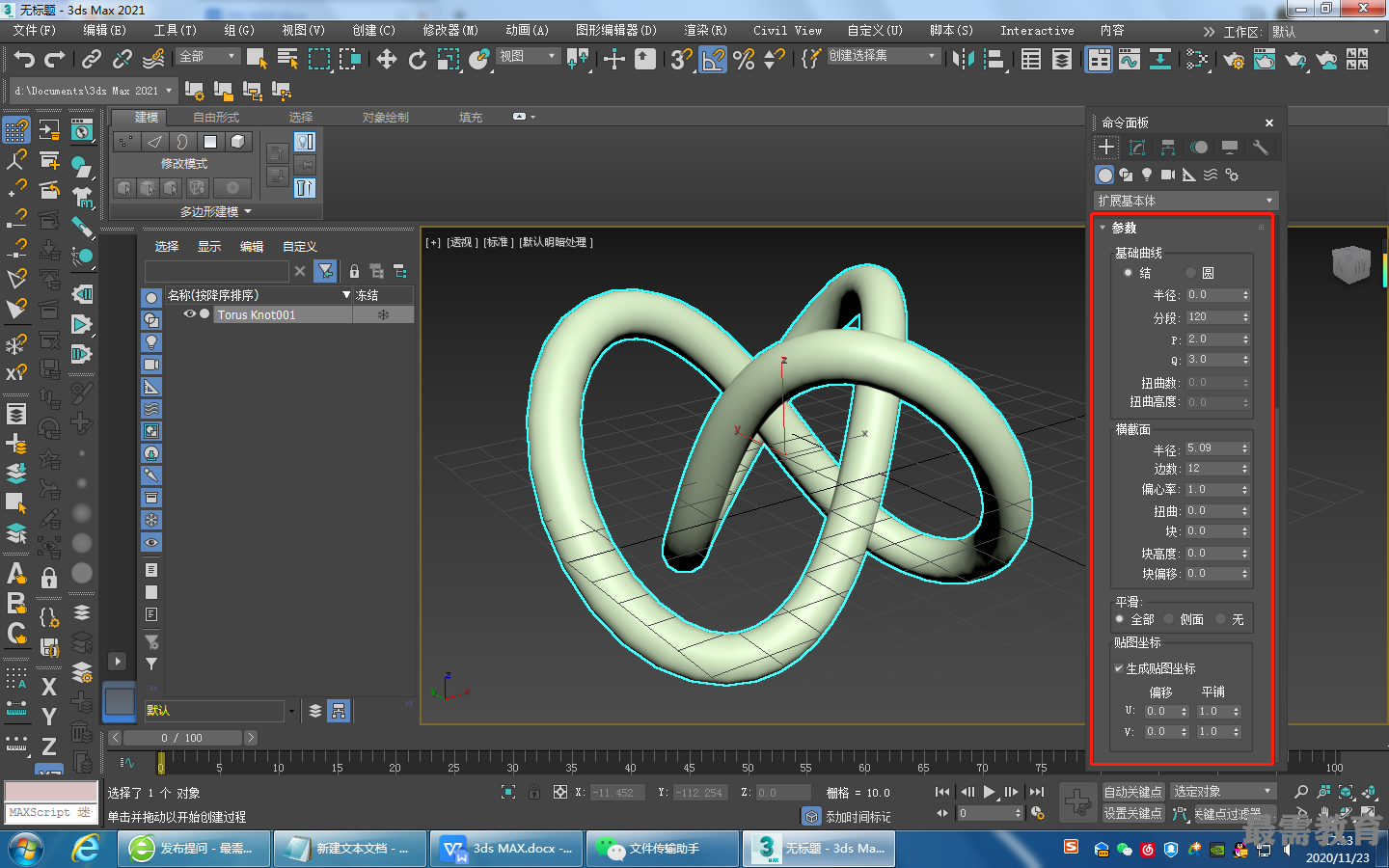Open the 修改器(M) menu
Screen dimensions: 1389x868
[x=450, y=31]
